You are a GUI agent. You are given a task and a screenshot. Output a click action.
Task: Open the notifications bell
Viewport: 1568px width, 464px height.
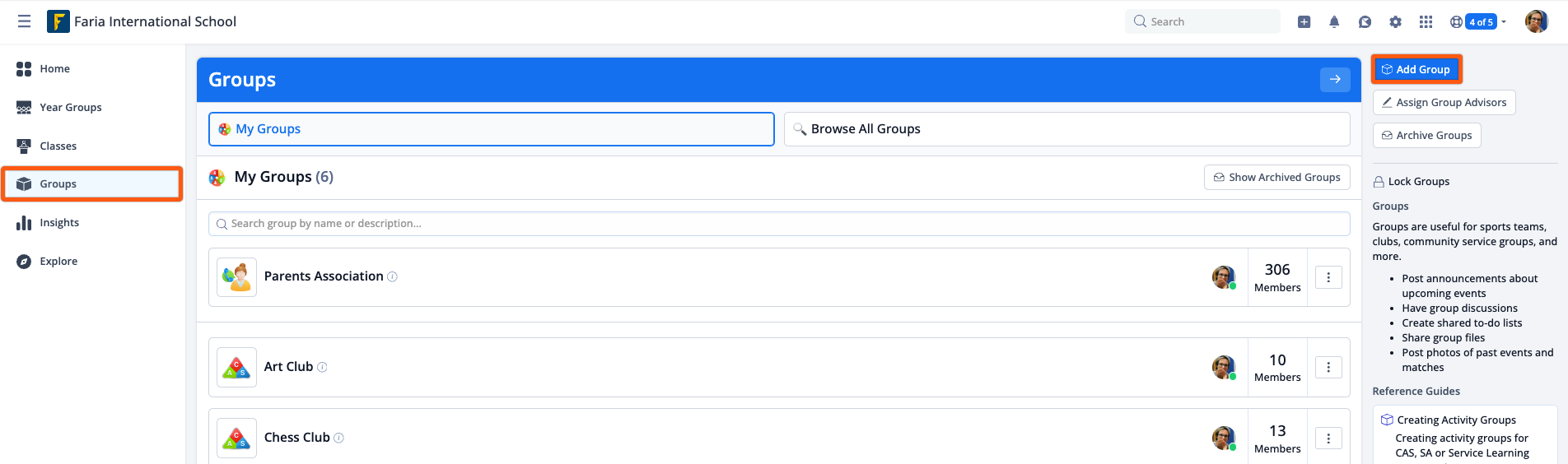1334,22
